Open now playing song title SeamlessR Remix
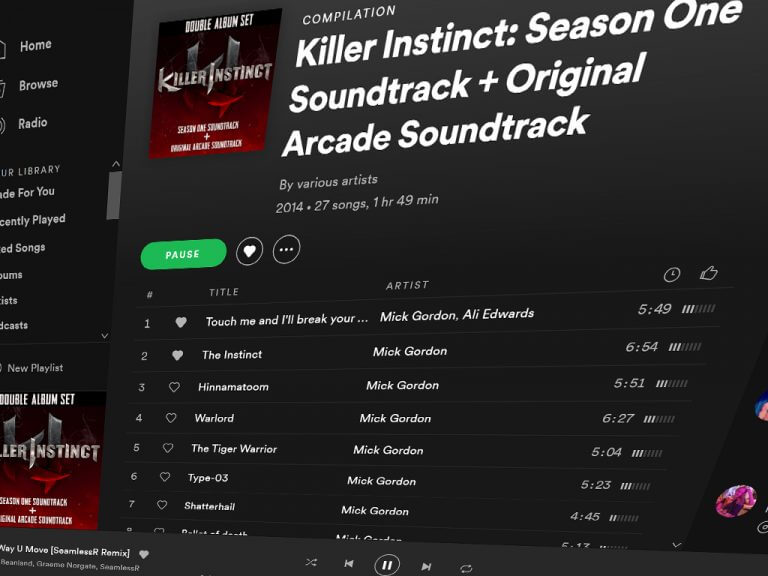This screenshot has width=768, height=576. tap(64, 550)
